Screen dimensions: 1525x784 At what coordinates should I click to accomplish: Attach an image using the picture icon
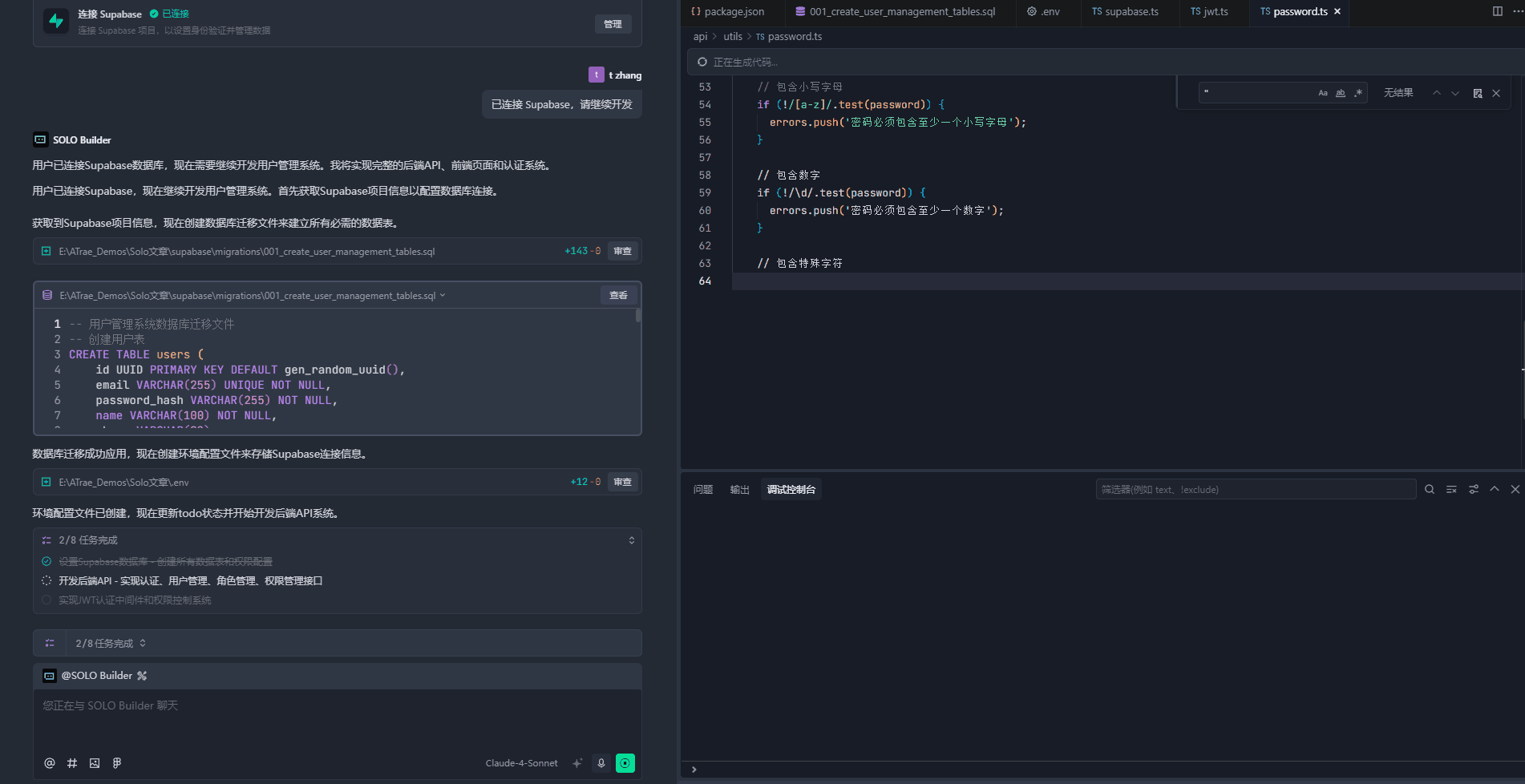coord(95,763)
